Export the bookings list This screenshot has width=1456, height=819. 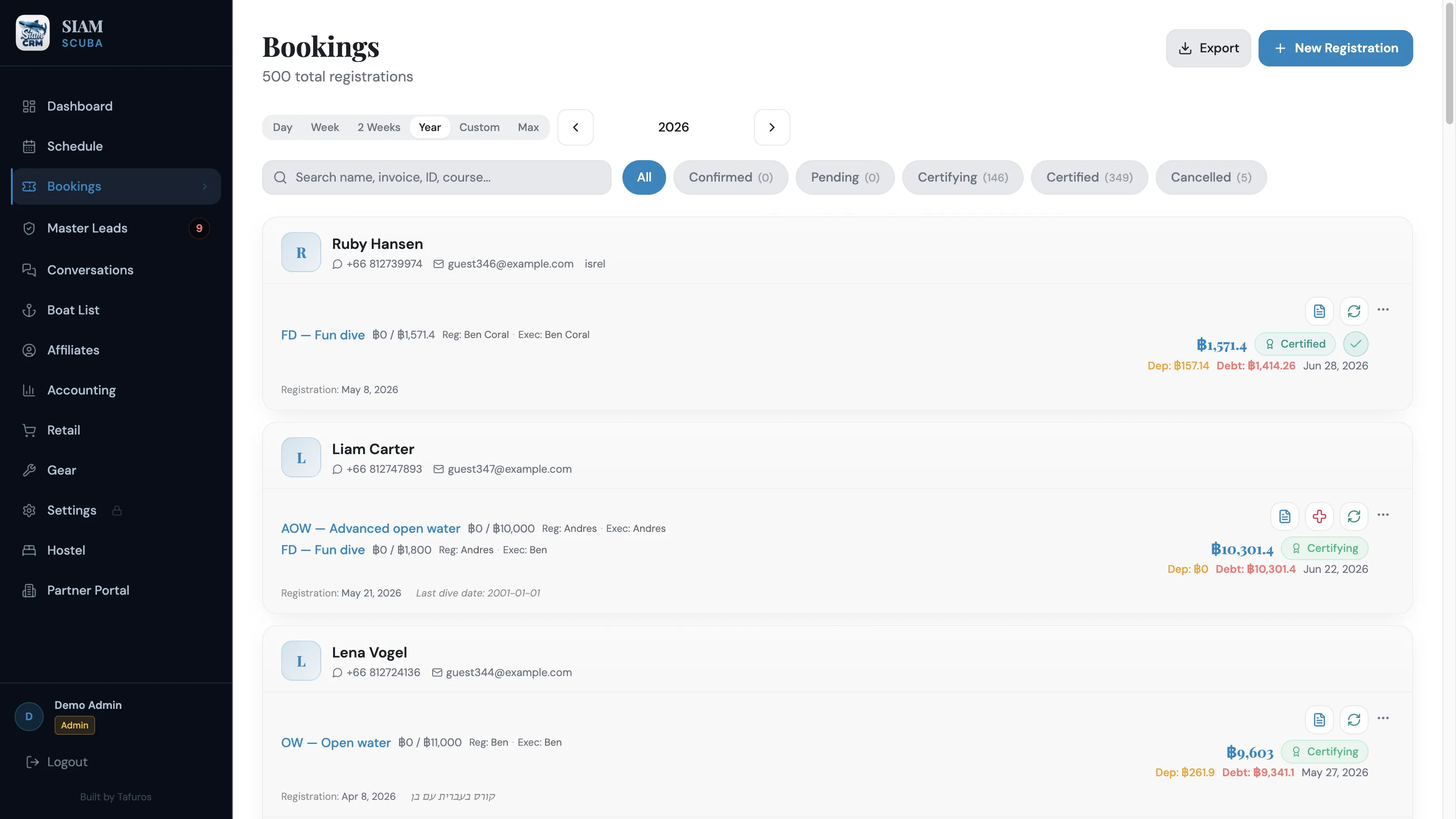point(1208,48)
